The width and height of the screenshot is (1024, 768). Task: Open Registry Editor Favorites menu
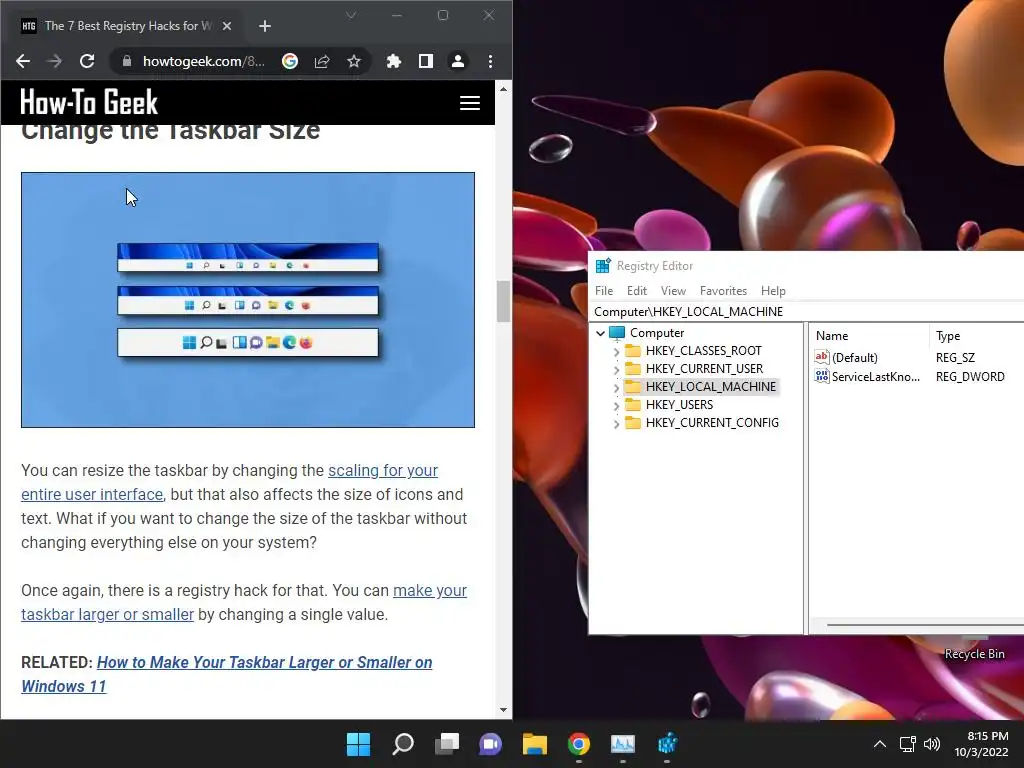pyautogui.click(x=723, y=291)
